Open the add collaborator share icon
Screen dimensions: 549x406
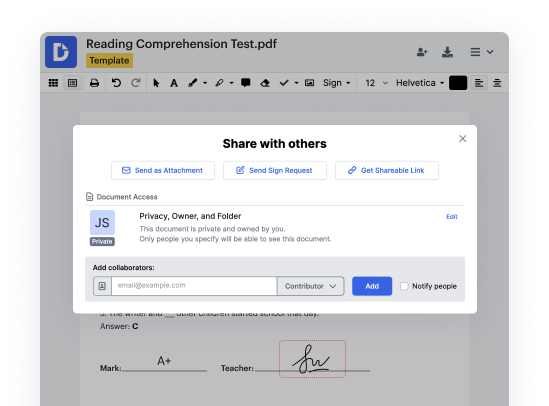point(422,52)
